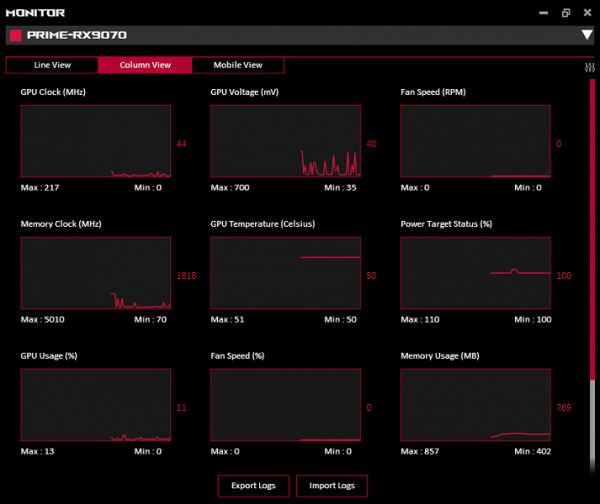Click the Memory Clock (MHz) graph
600x504 pixels.
pos(96,273)
